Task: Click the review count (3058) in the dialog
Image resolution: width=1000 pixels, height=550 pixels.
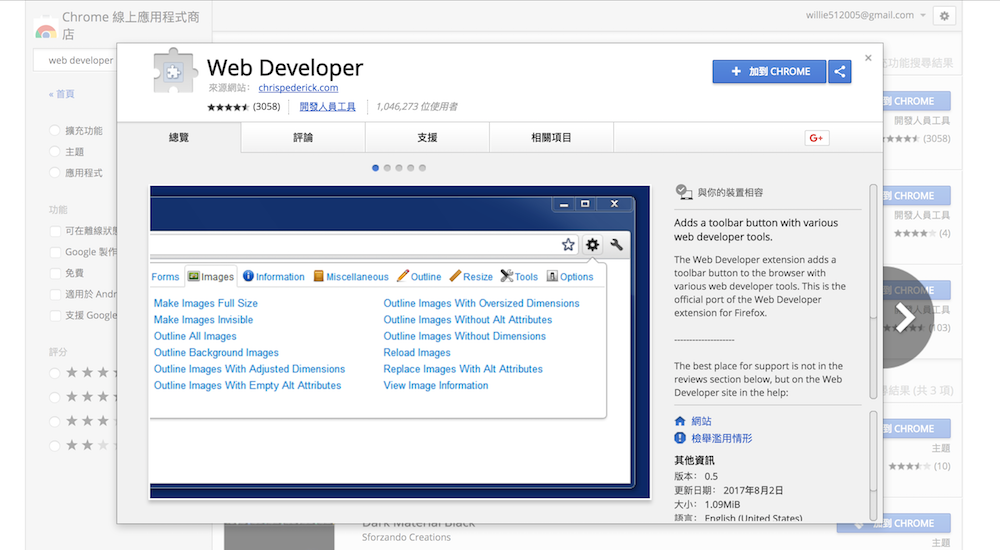Action: click(x=267, y=107)
